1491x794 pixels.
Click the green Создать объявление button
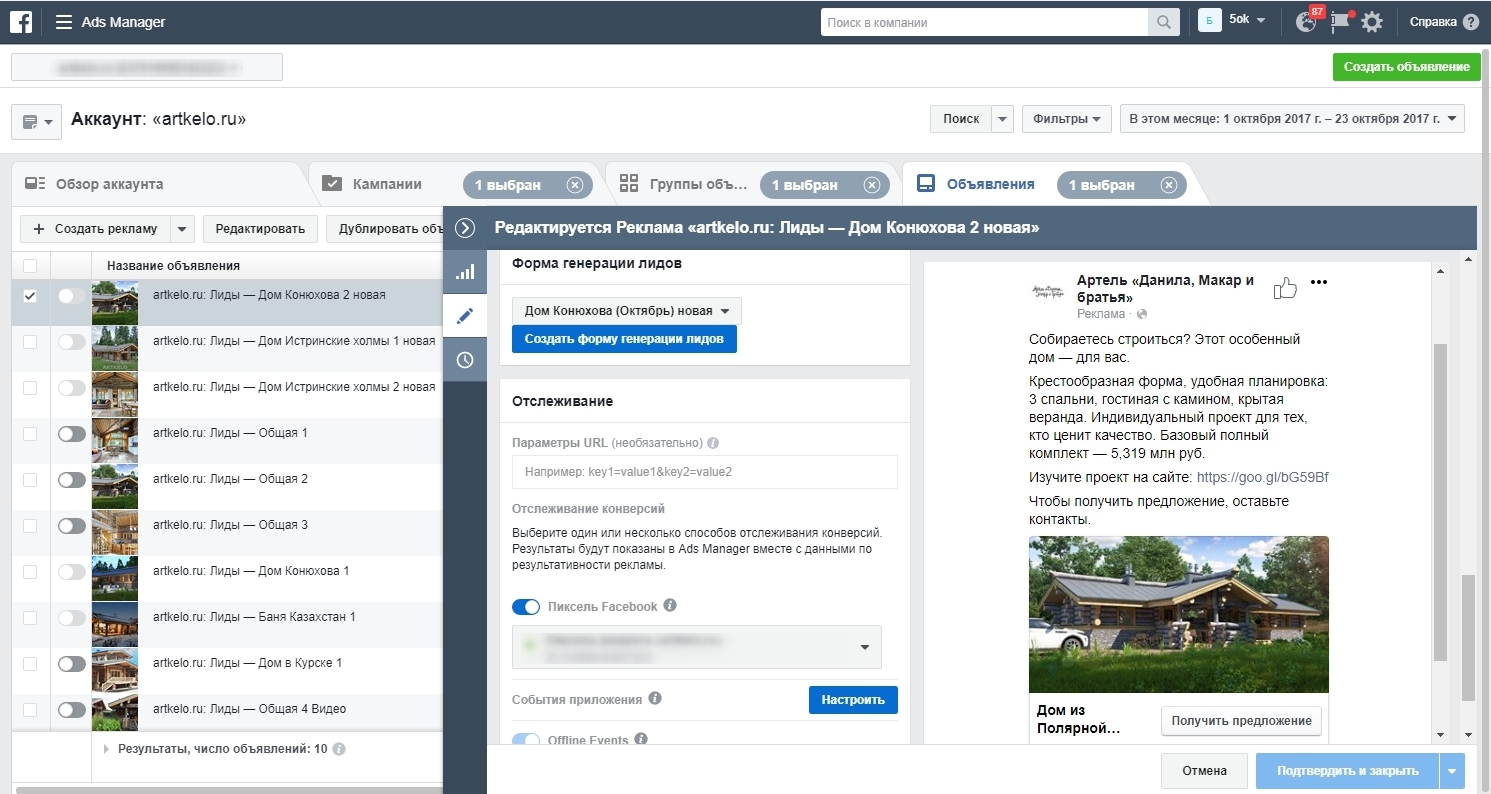[x=1406, y=67]
